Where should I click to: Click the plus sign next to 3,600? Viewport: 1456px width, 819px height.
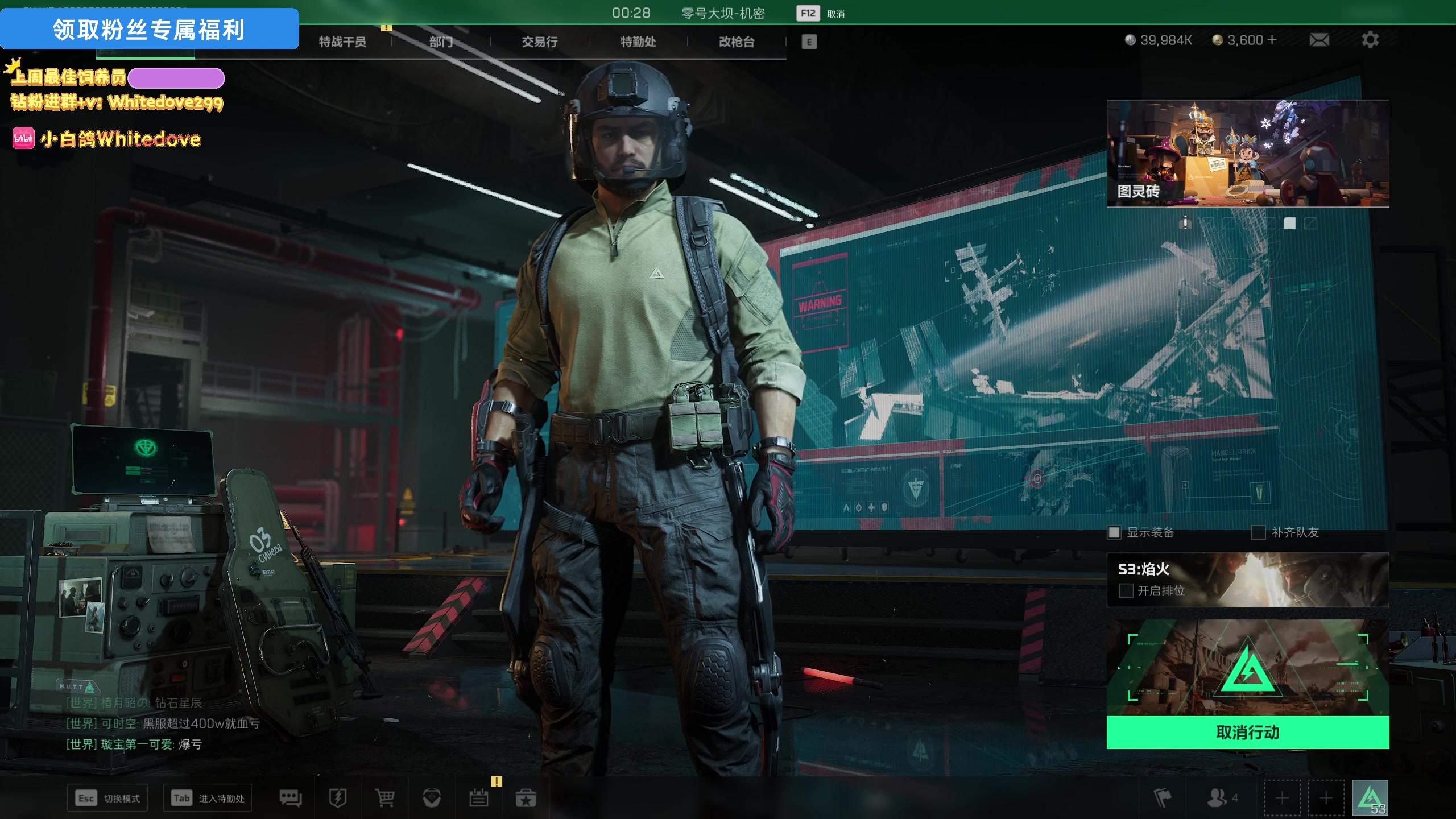[x=1272, y=40]
